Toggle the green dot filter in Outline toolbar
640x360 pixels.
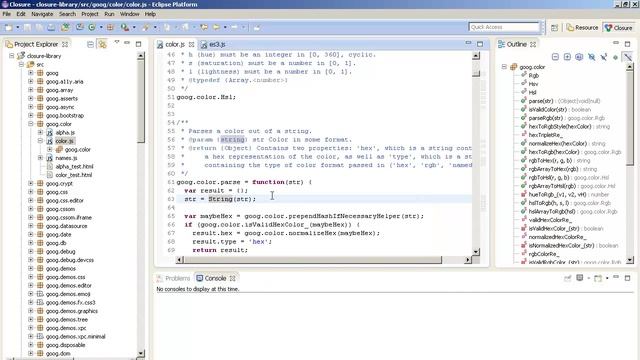click(616, 57)
